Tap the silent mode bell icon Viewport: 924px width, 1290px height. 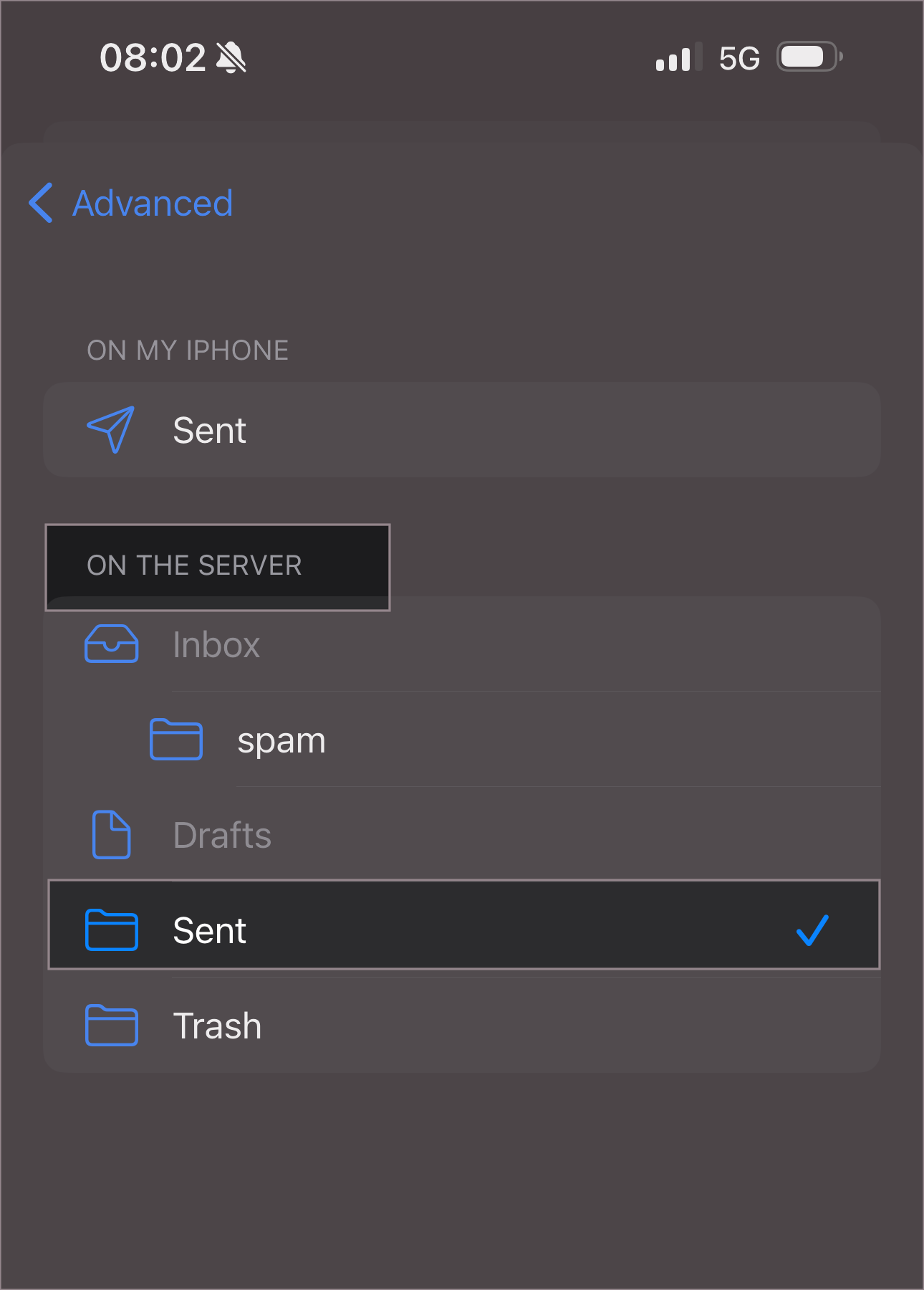(231, 57)
